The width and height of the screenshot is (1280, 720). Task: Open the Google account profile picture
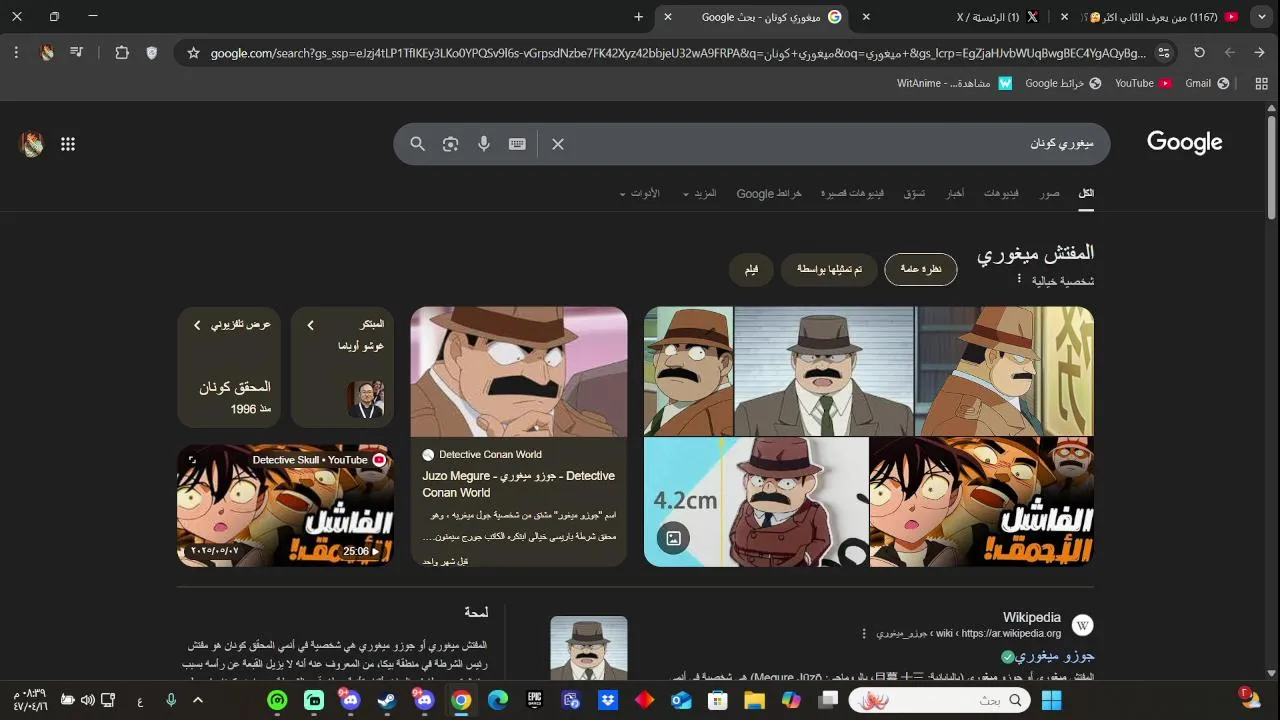pos(32,144)
